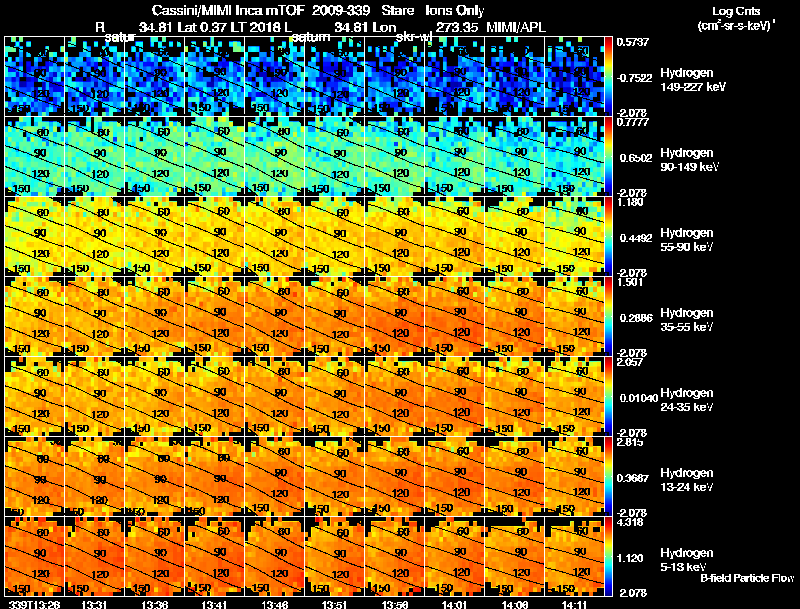Click the Ions Only text in title

pyautogui.click(x=455, y=10)
